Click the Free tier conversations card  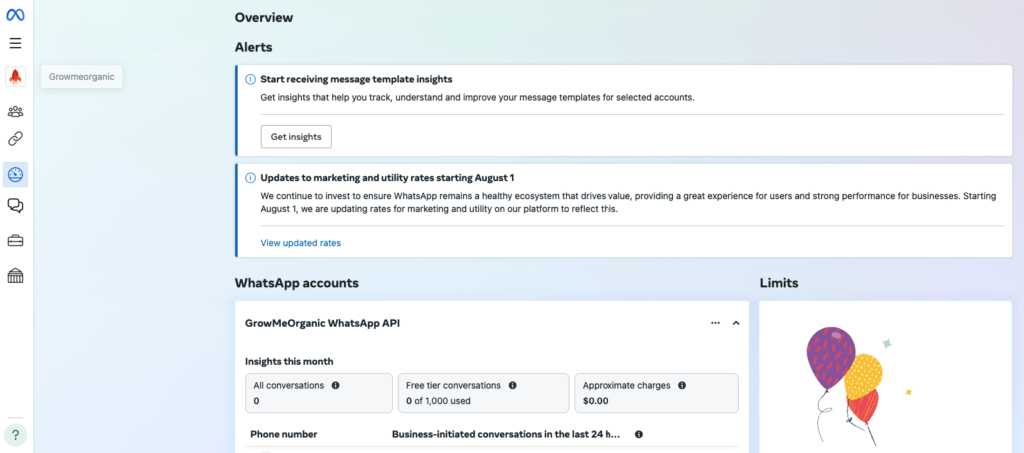coord(483,393)
